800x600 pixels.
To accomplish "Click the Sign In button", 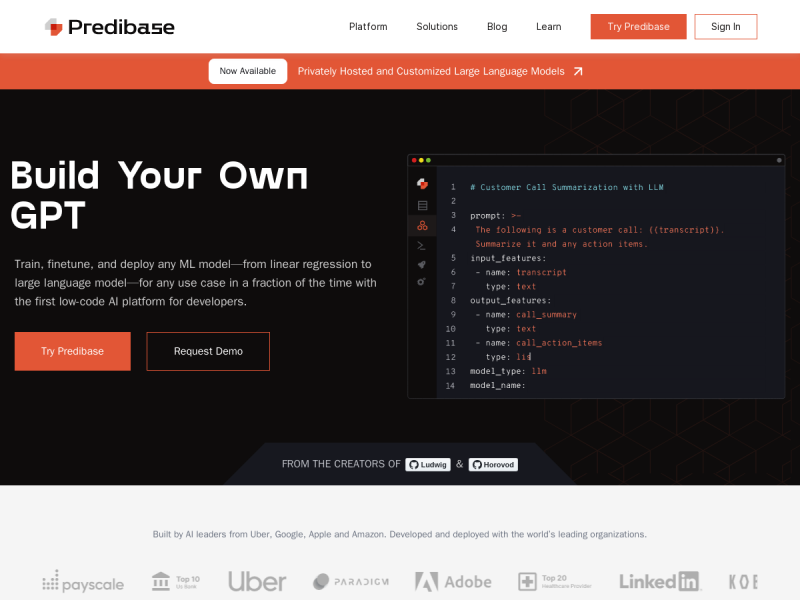I will pos(726,27).
